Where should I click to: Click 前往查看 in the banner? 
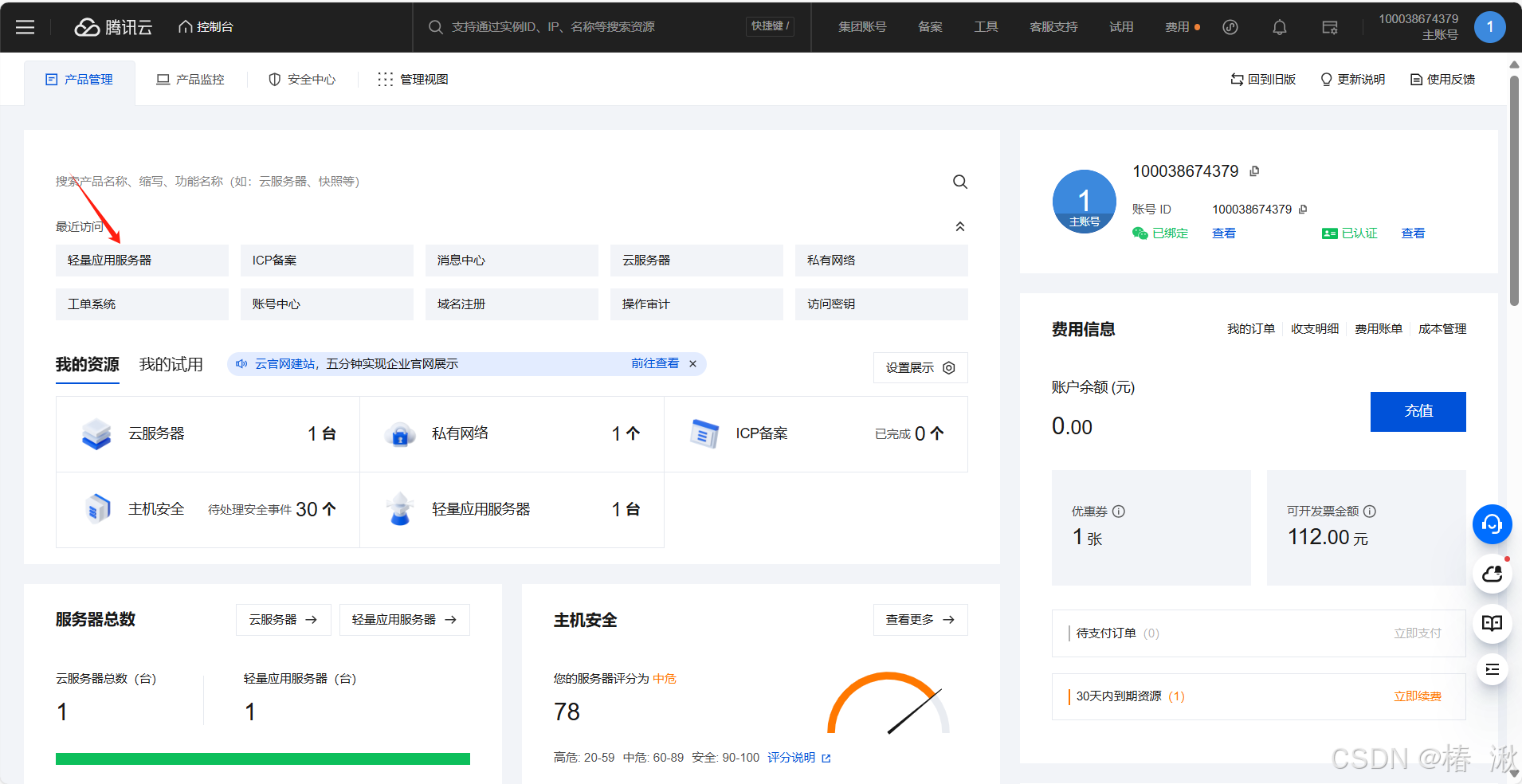(x=655, y=364)
